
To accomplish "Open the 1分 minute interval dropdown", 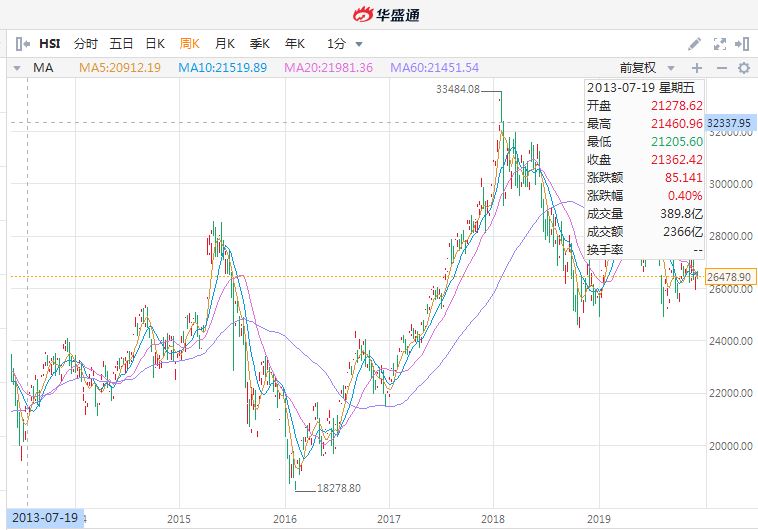I will [345, 44].
